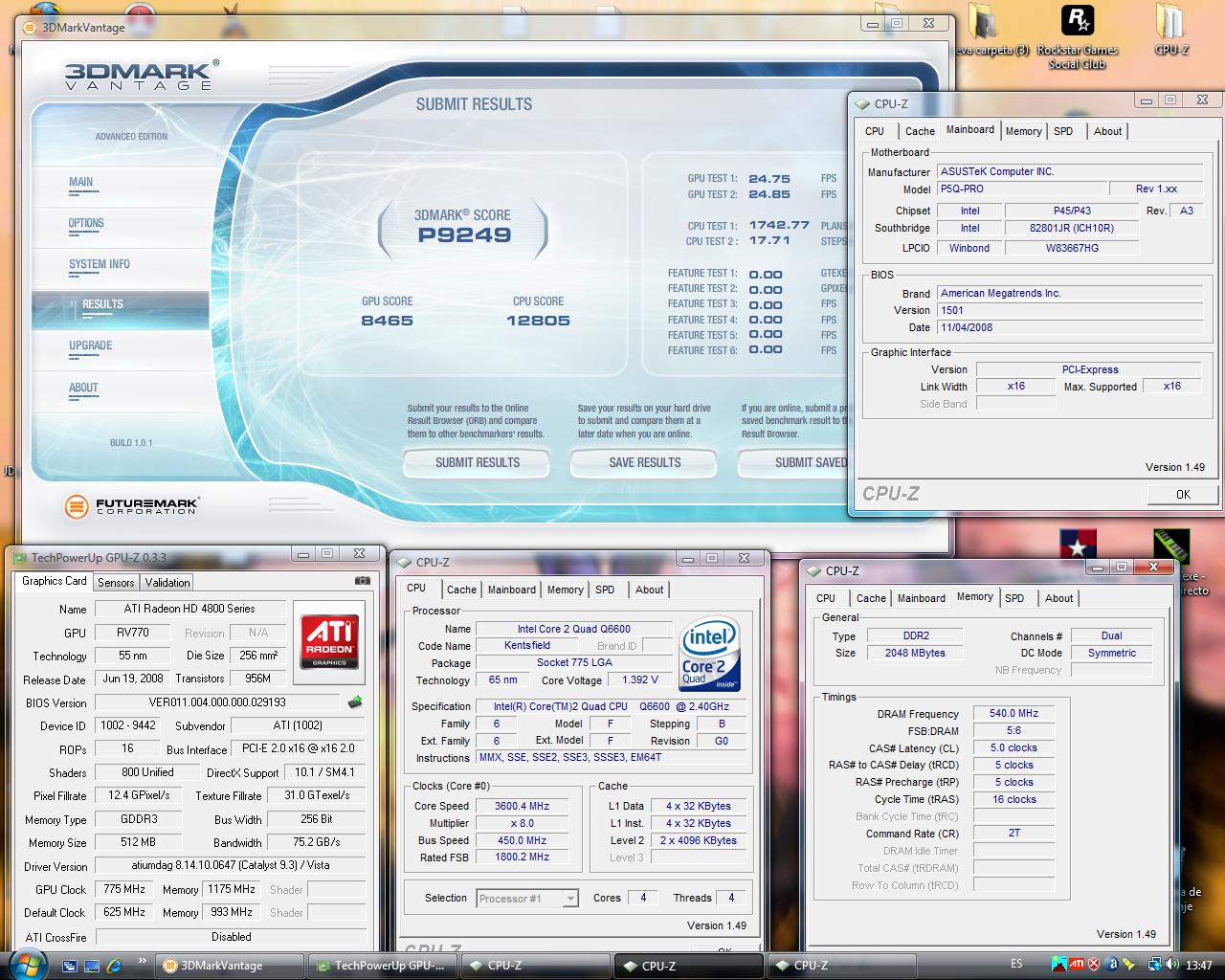Click the GPU-Z BIOS save chip icon
Image resolution: width=1225 pixels, height=980 pixels.
coord(355,702)
